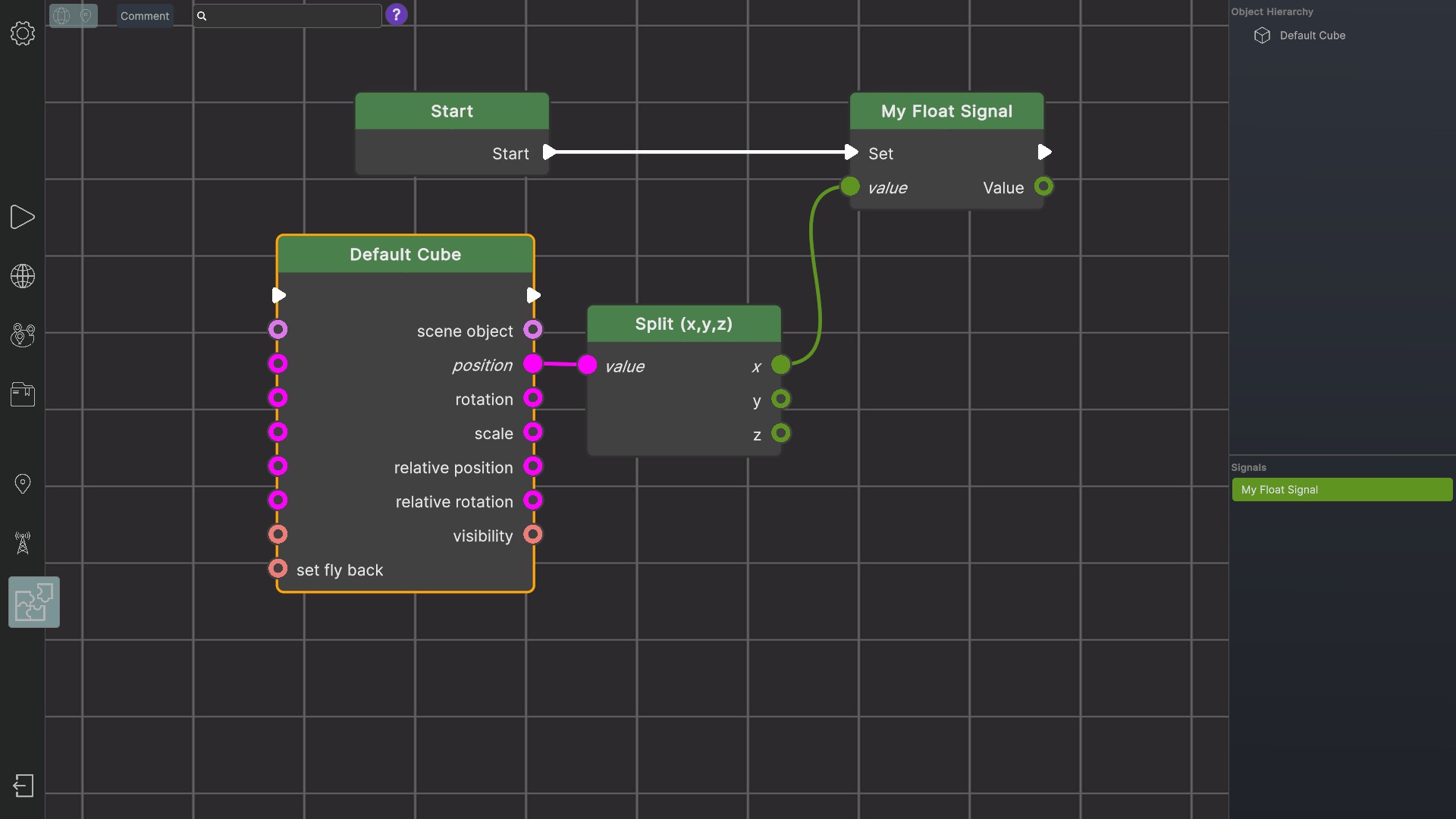This screenshot has width=1456, height=819.
Task: Select the Default Cube node header
Action: [x=406, y=255]
